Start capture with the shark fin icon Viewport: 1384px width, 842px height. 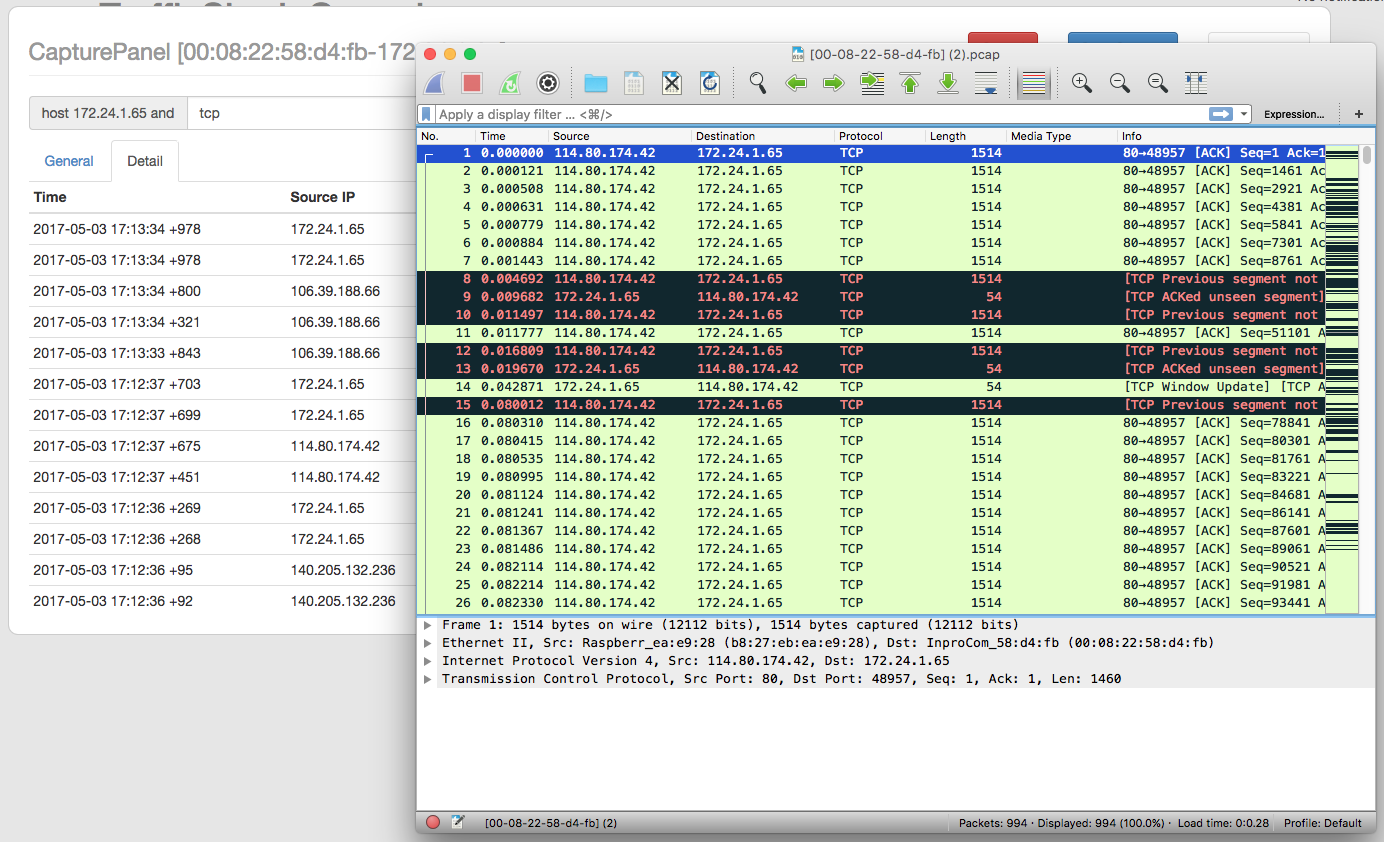[434, 83]
